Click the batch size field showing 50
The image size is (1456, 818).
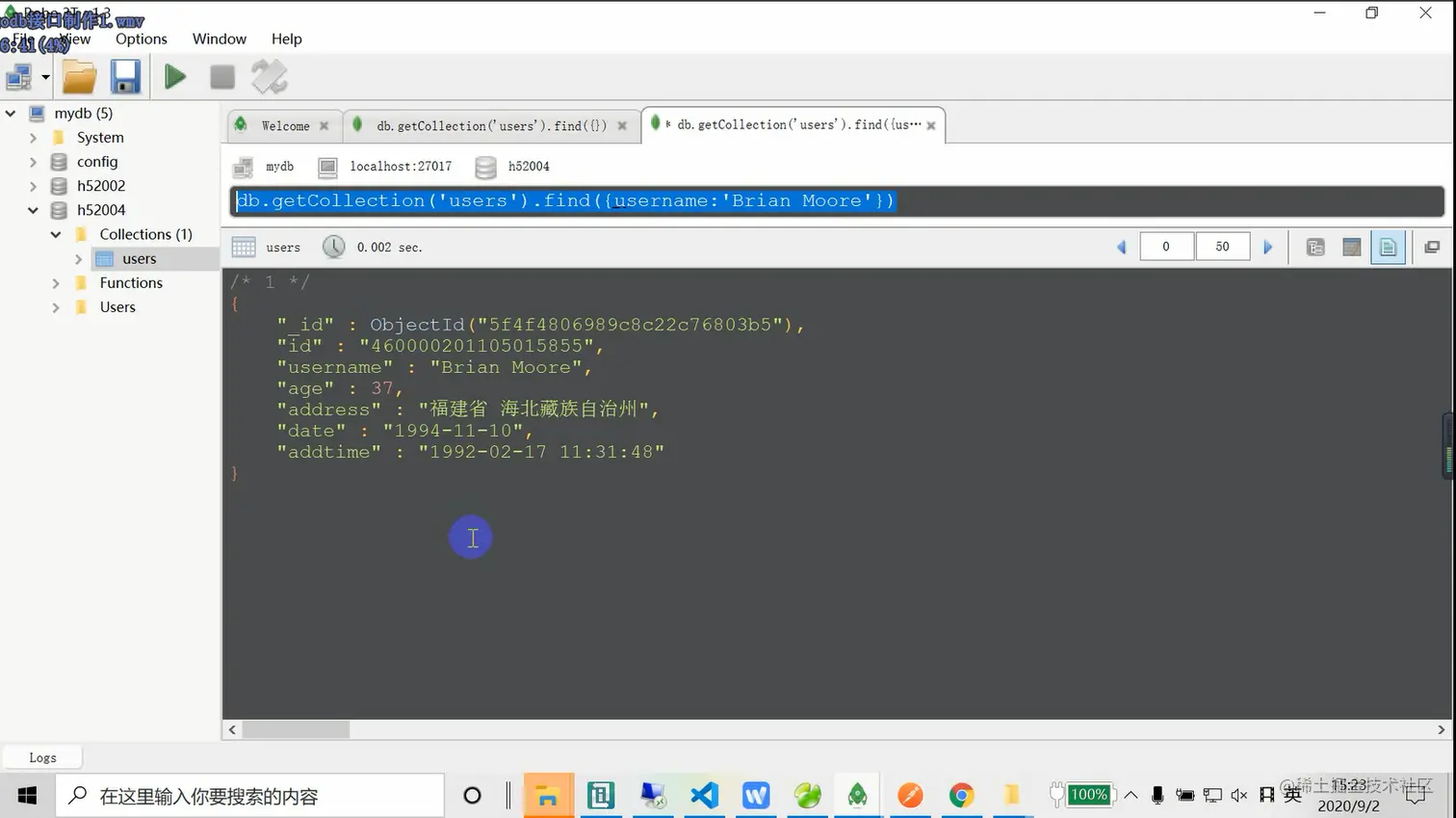(1223, 247)
